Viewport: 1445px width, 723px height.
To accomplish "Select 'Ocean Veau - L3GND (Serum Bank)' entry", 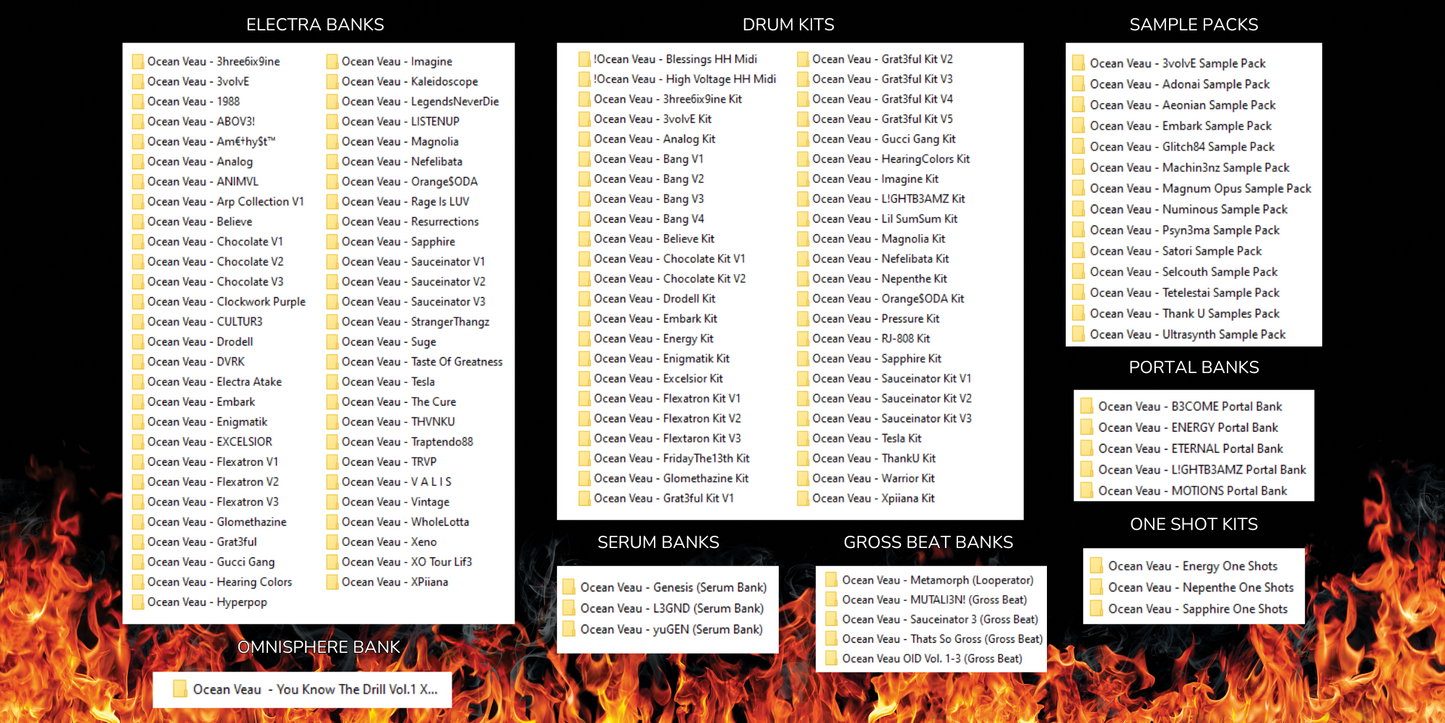I will coord(672,608).
